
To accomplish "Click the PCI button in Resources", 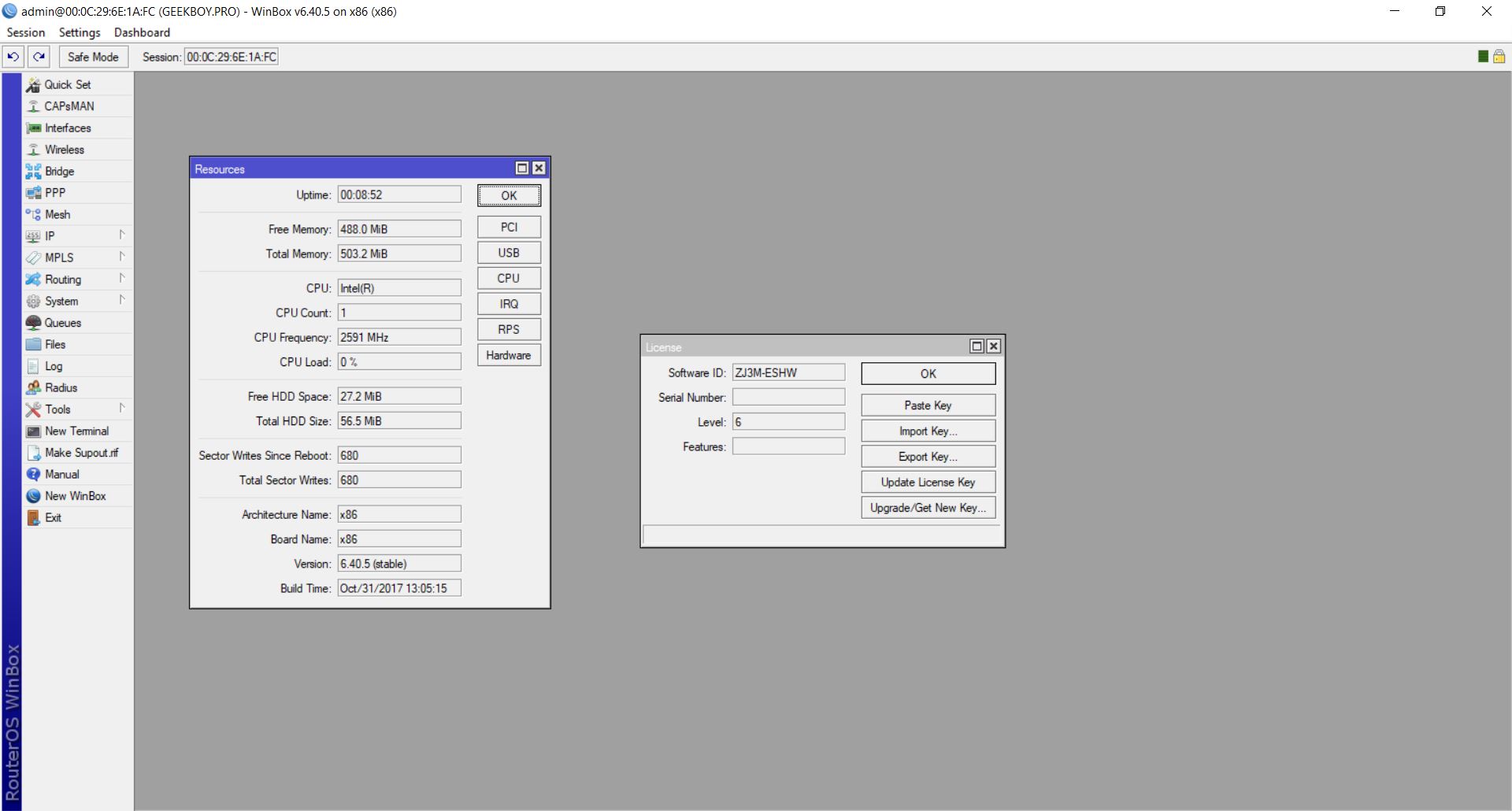I will point(509,227).
